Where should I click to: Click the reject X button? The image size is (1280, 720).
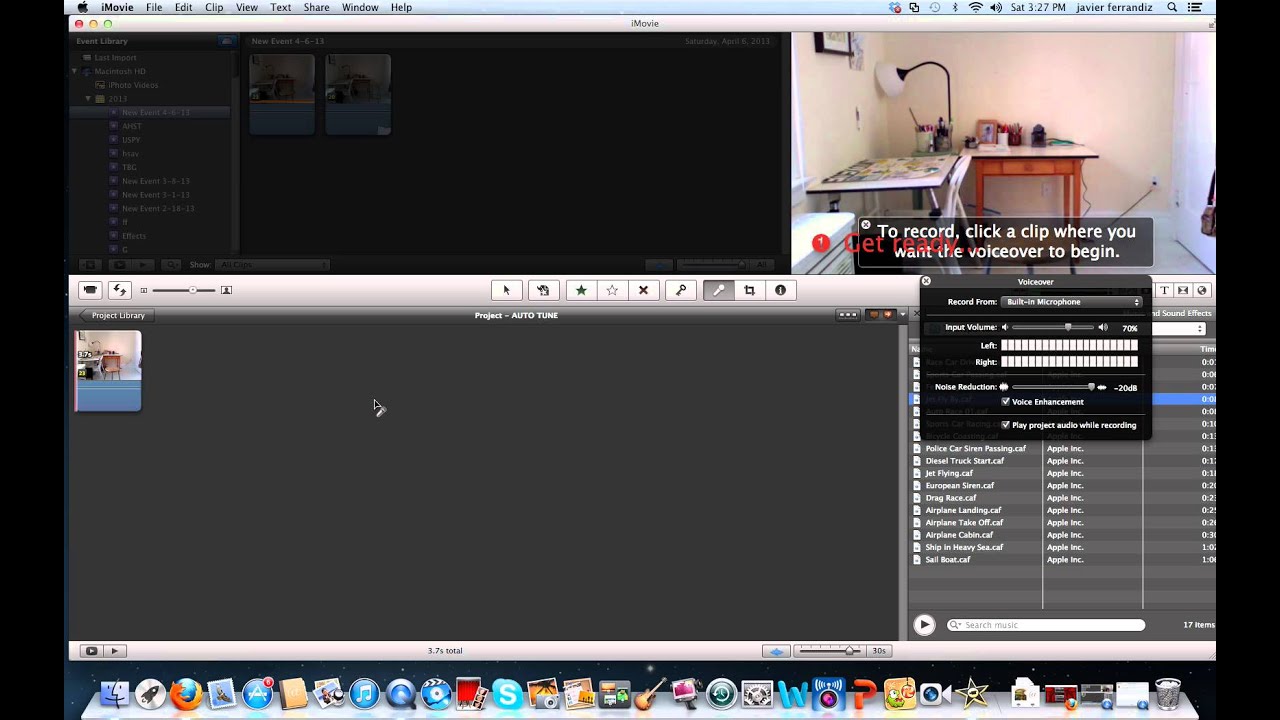[643, 290]
